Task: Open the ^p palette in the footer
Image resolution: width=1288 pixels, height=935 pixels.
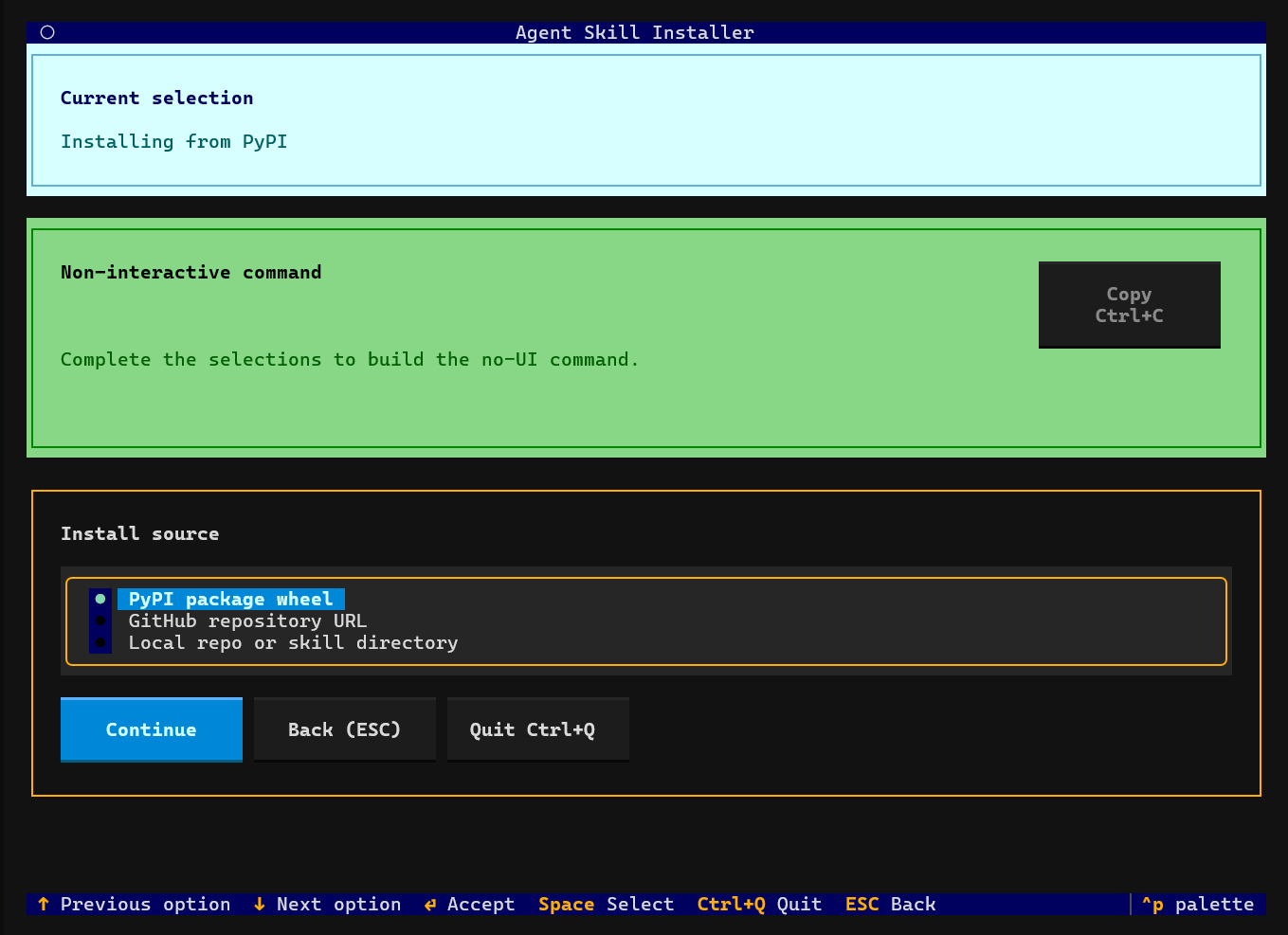Action: coord(1197,904)
